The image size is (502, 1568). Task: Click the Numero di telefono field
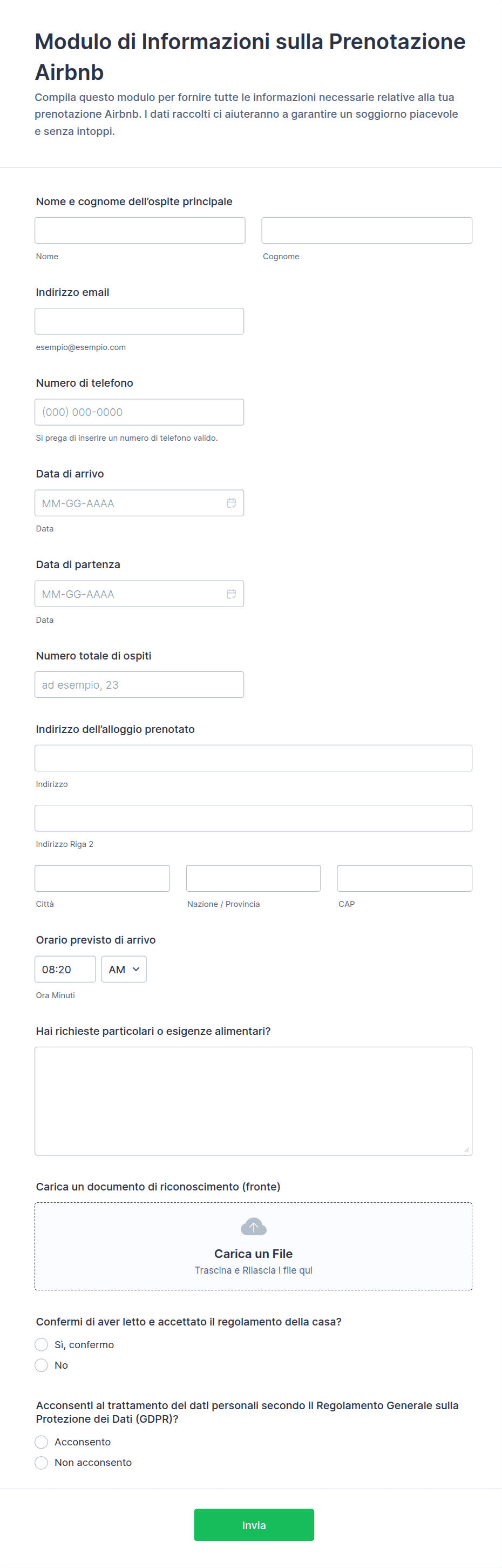click(x=139, y=412)
